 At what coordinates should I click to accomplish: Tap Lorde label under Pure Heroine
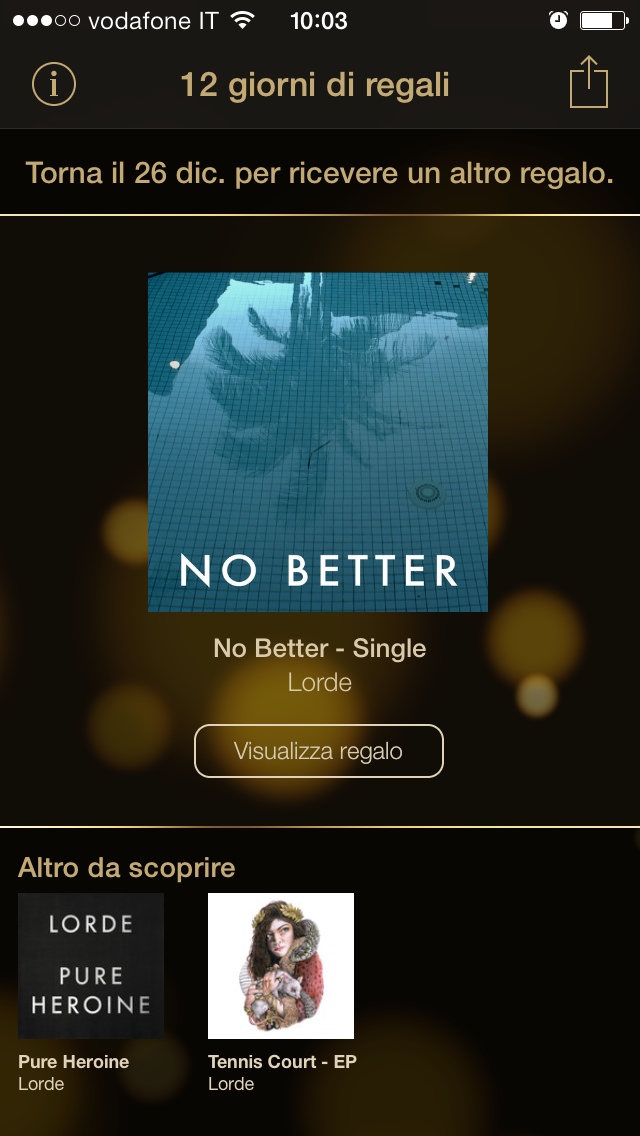click(41, 1084)
